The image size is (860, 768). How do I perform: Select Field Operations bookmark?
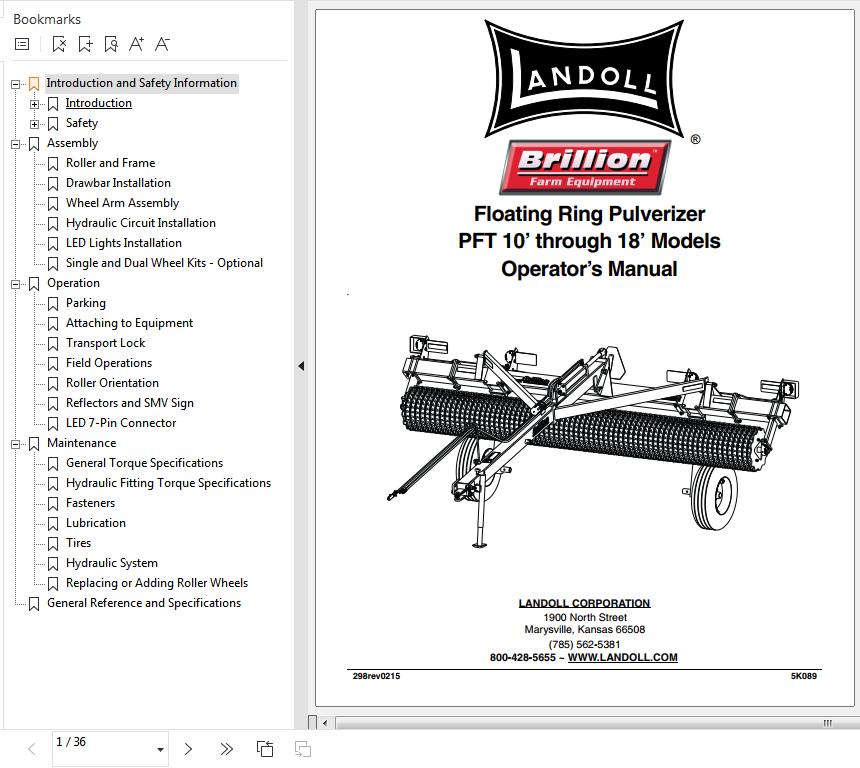109,363
